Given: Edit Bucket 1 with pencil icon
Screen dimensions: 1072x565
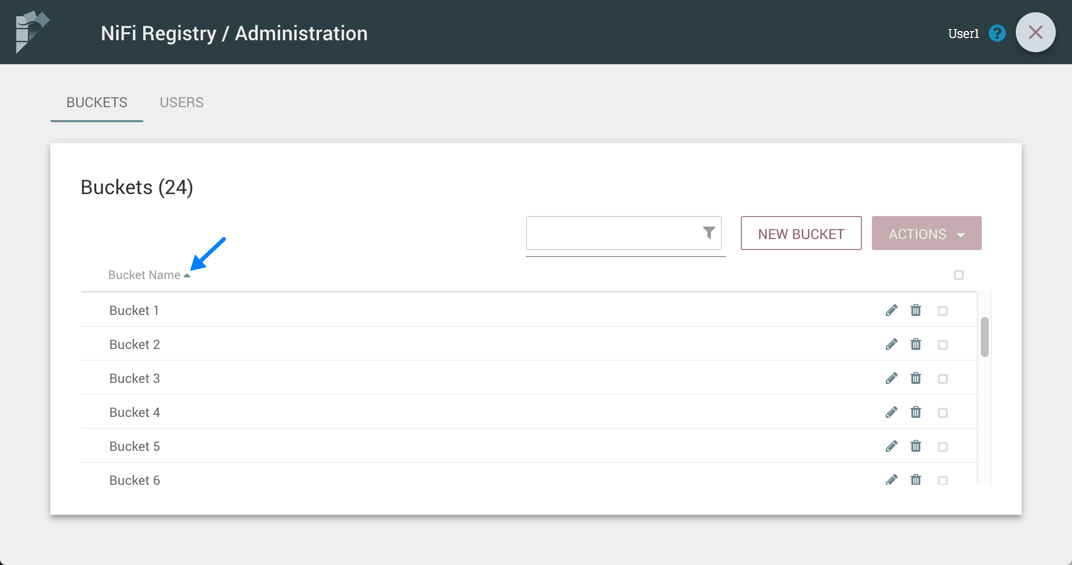Looking at the screenshot, I should [891, 311].
